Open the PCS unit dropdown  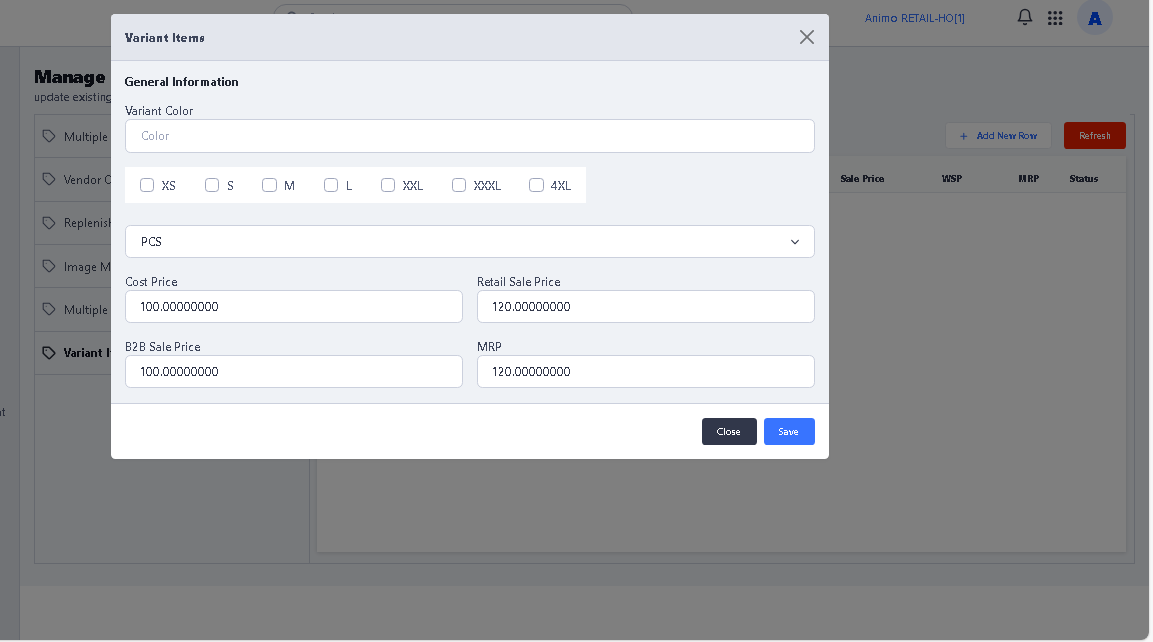[x=470, y=241]
